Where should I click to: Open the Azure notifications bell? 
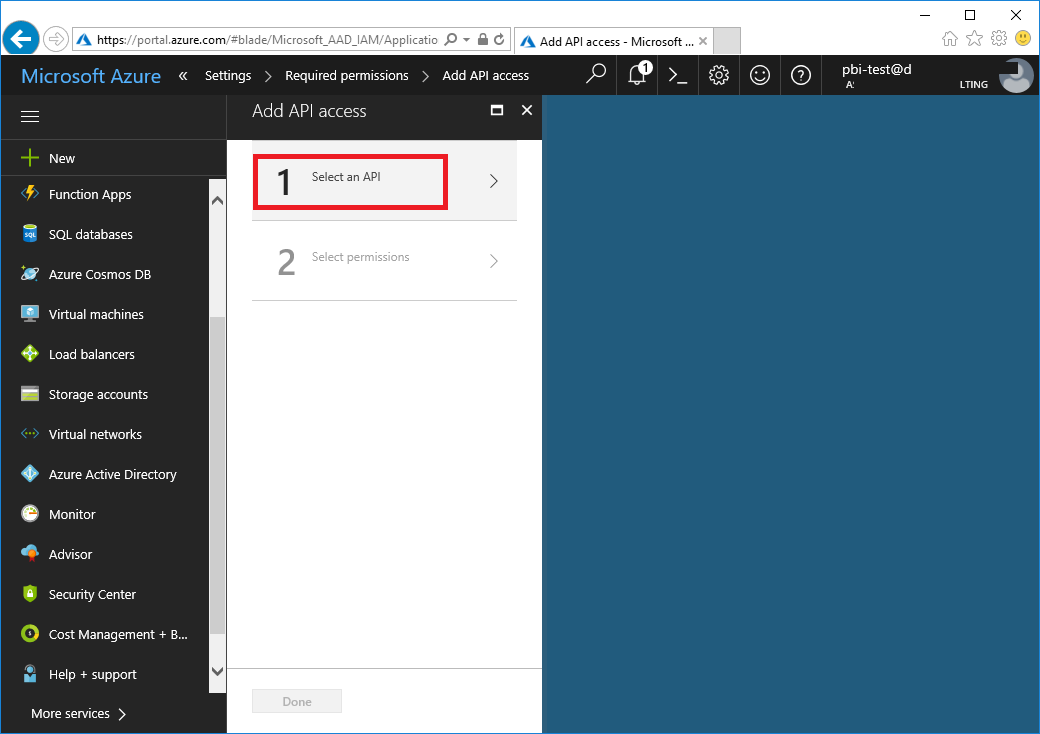(x=637, y=75)
